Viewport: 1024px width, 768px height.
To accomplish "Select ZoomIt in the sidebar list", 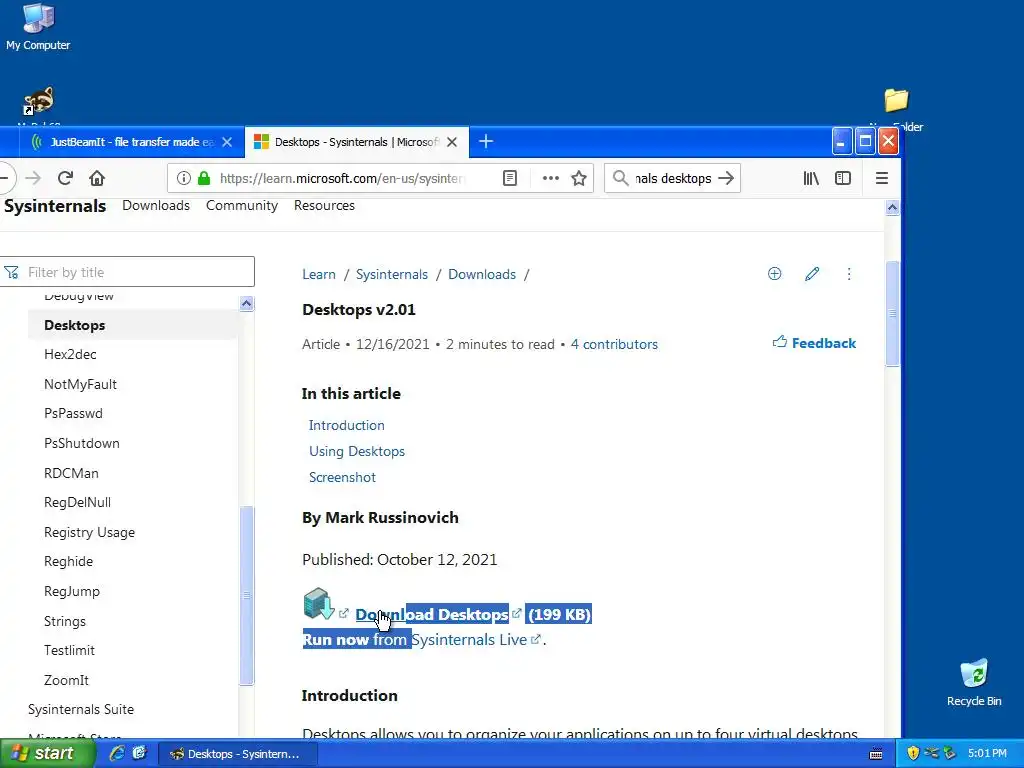I will 66,680.
